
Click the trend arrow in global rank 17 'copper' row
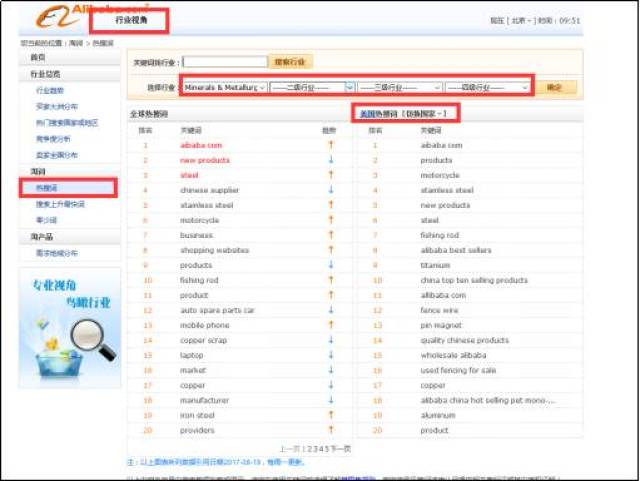(x=331, y=385)
